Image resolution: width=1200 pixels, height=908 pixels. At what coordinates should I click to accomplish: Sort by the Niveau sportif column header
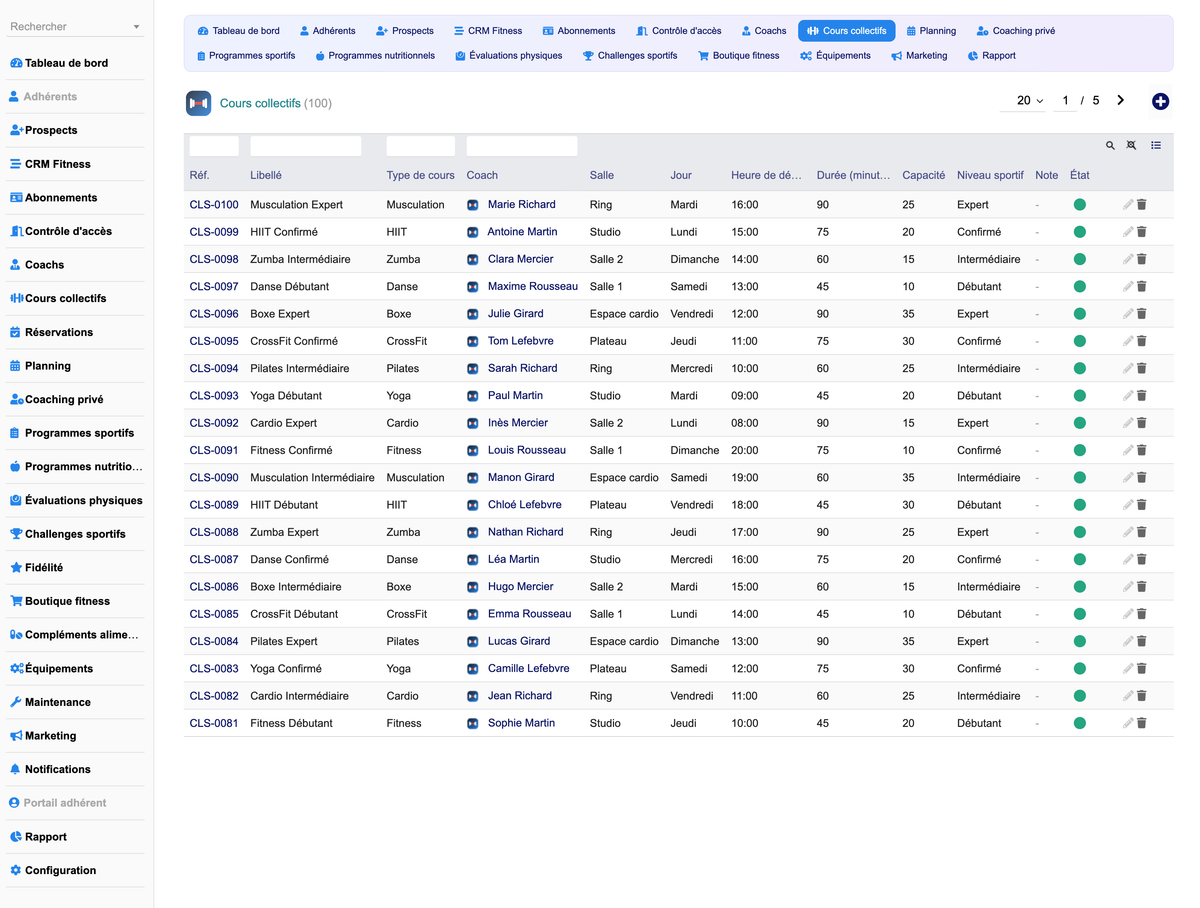click(x=990, y=175)
